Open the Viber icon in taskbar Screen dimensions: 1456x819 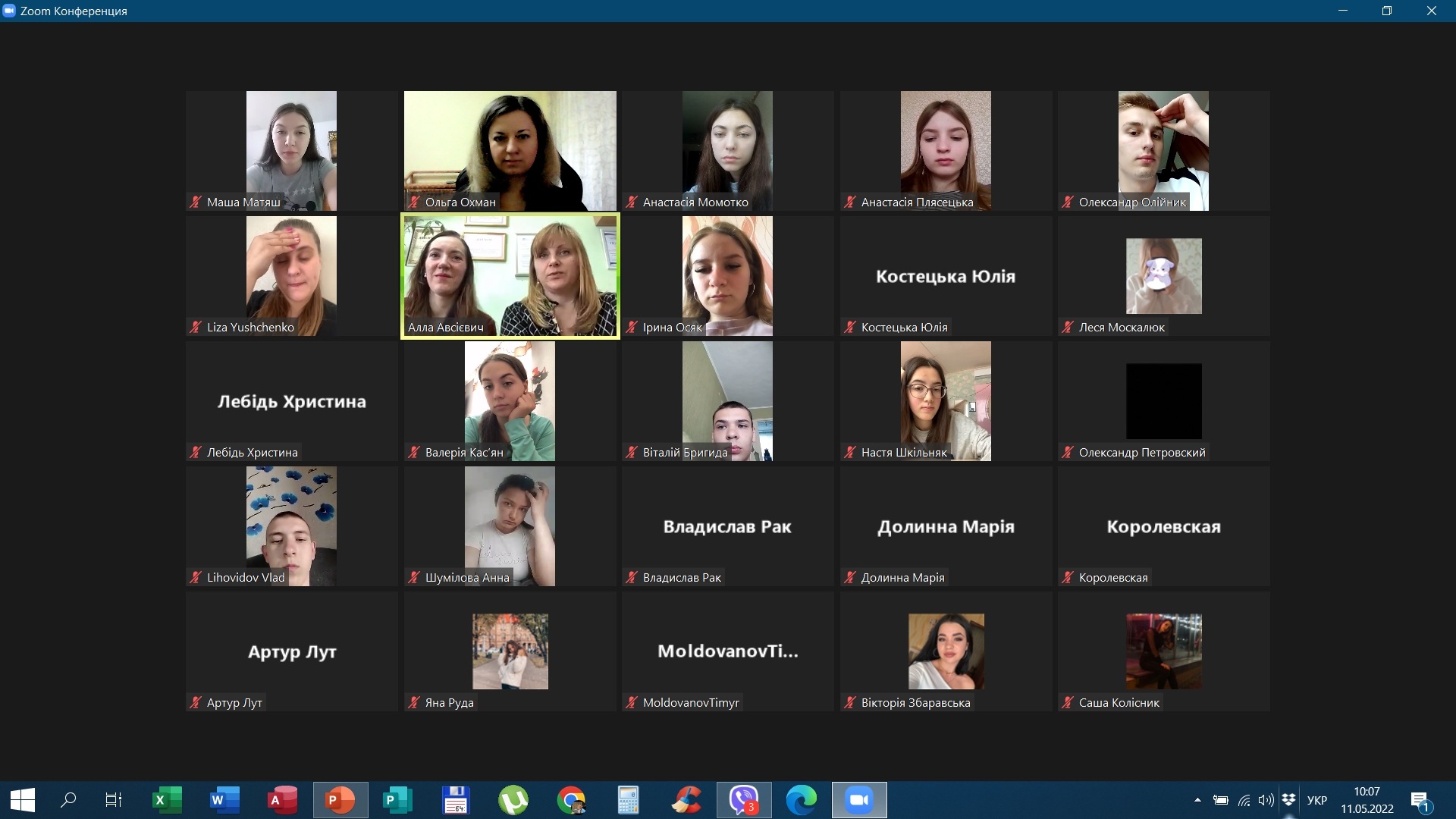point(744,800)
